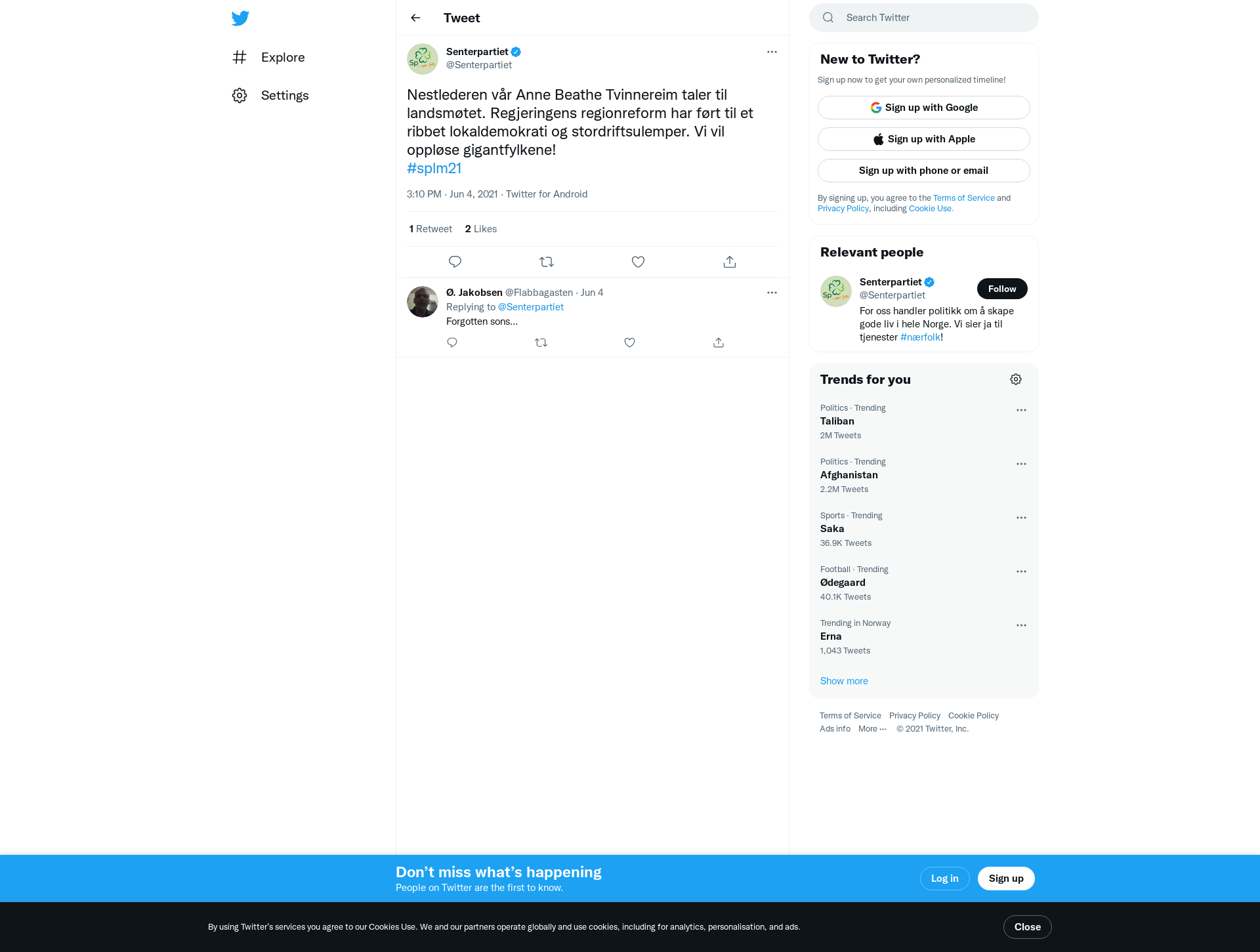The height and width of the screenshot is (952, 1260).
Task: Like the main tweet with heart icon
Action: click(638, 262)
